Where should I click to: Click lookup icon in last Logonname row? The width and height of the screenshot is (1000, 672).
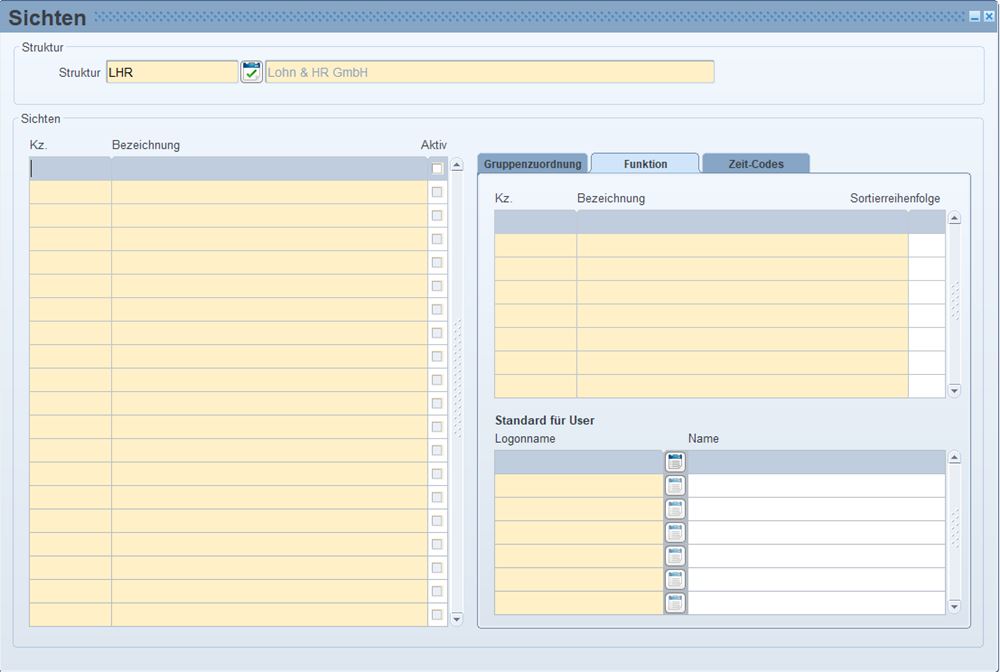(x=675, y=603)
